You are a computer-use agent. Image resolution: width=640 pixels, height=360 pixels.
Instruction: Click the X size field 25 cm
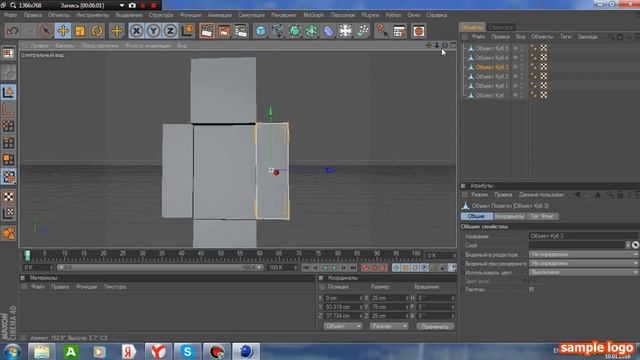pos(390,298)
